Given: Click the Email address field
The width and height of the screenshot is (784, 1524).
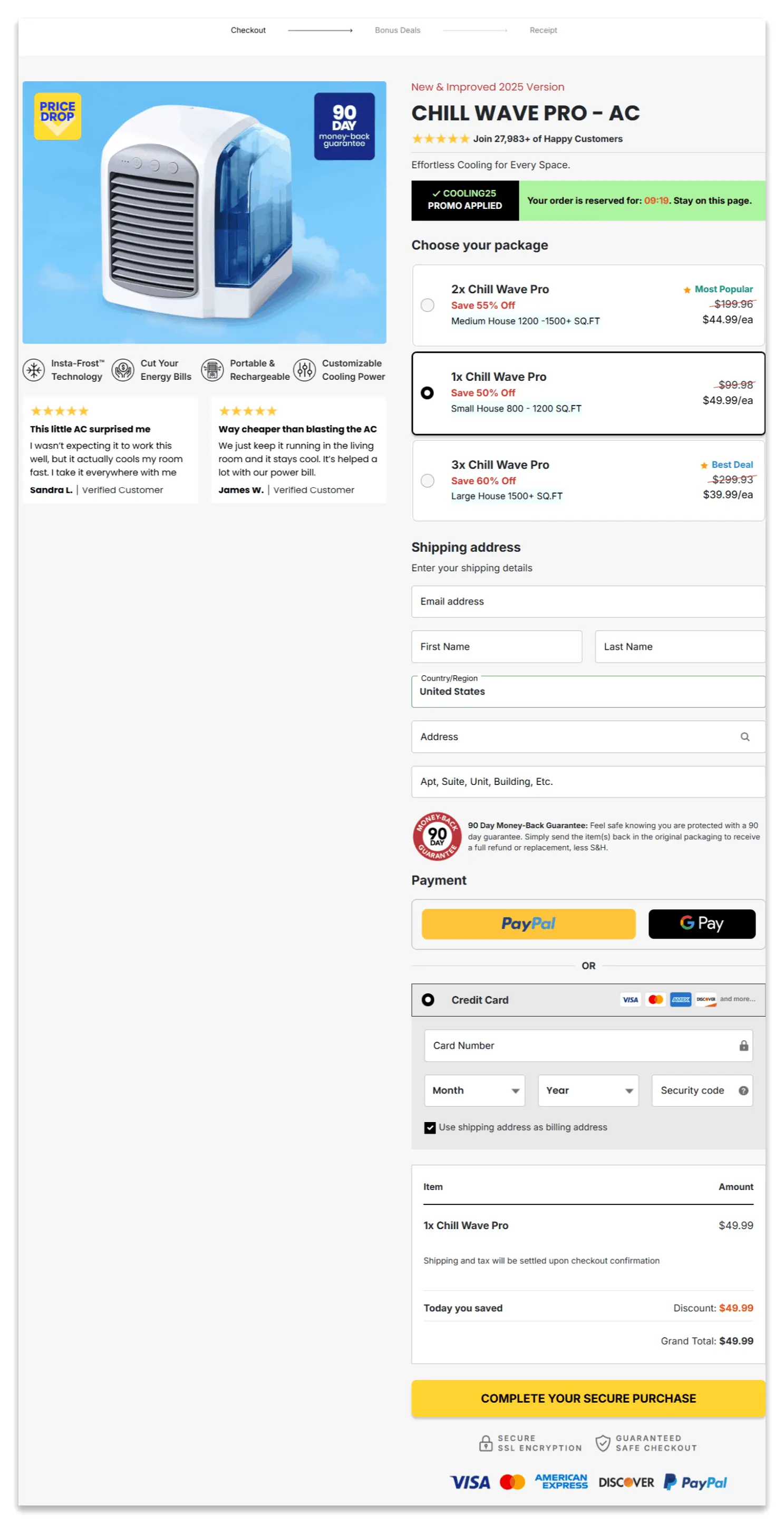Looking at the screenshot, I should [588, 601].
